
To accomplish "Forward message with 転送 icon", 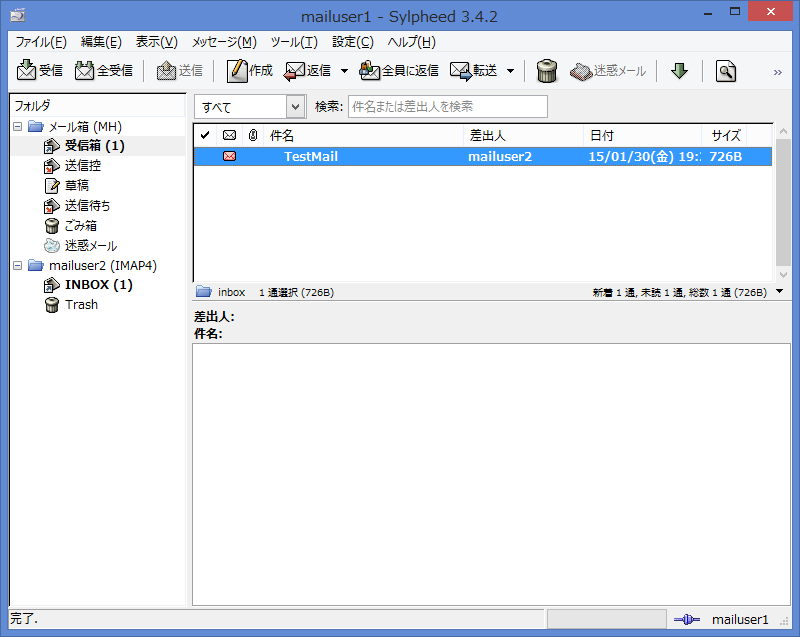I will [473, 70].
